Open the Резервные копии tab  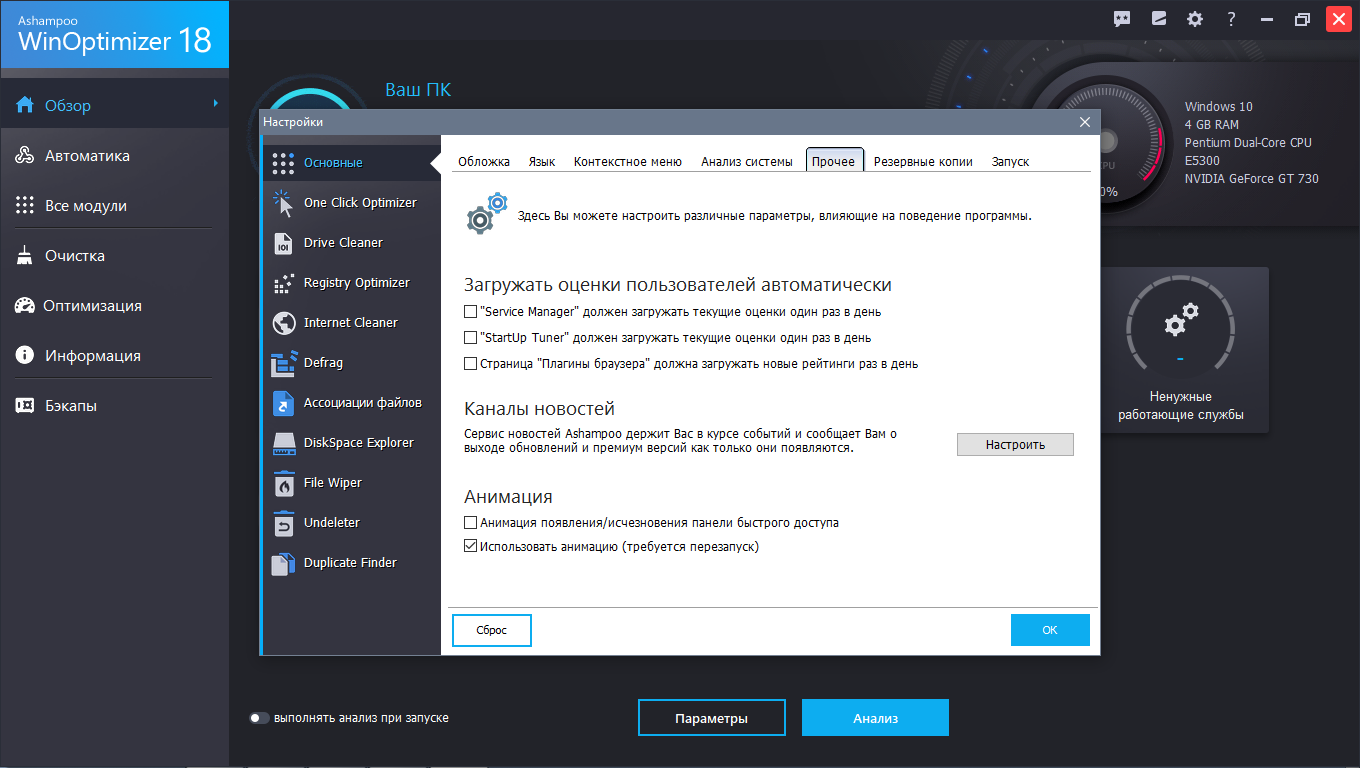click(922, 162)
